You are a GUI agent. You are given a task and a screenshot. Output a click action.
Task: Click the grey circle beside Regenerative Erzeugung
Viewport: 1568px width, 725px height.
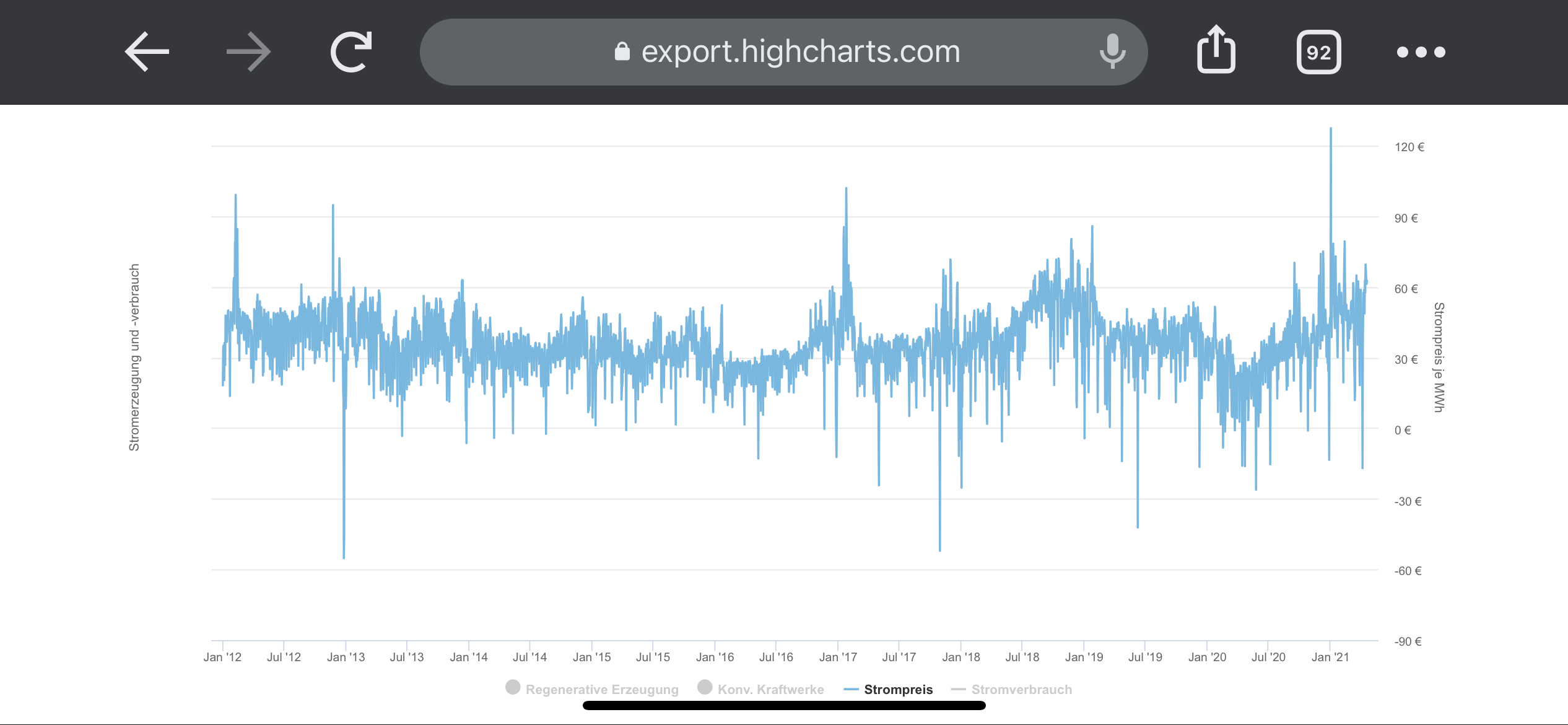point(513,687)
